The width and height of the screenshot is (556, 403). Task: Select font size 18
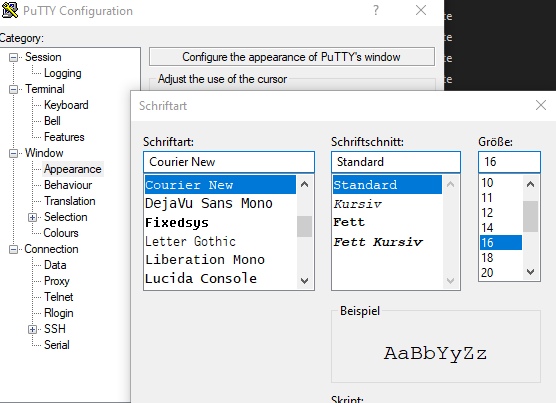coord(501,258)
